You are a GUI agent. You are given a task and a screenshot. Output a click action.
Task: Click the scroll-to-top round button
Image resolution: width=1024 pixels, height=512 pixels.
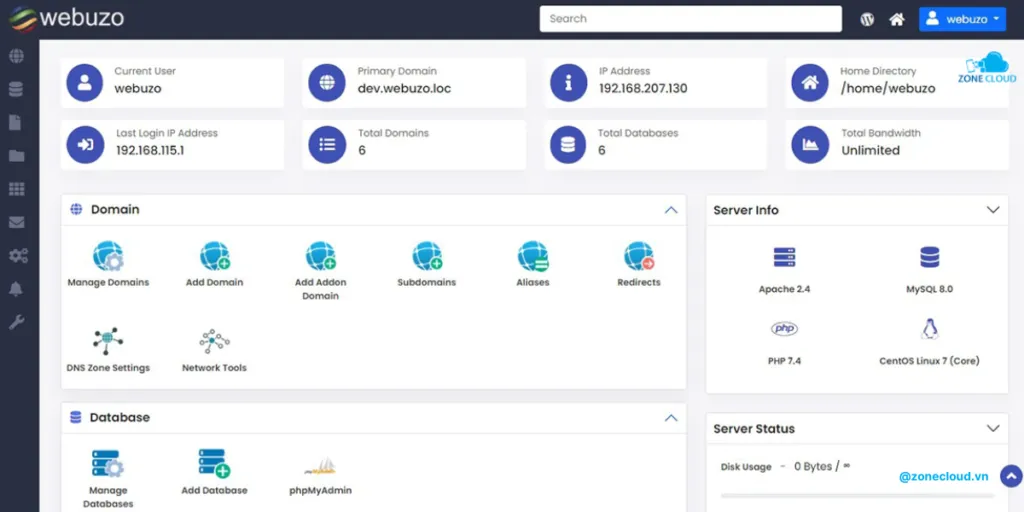(x=1011, y=475)
